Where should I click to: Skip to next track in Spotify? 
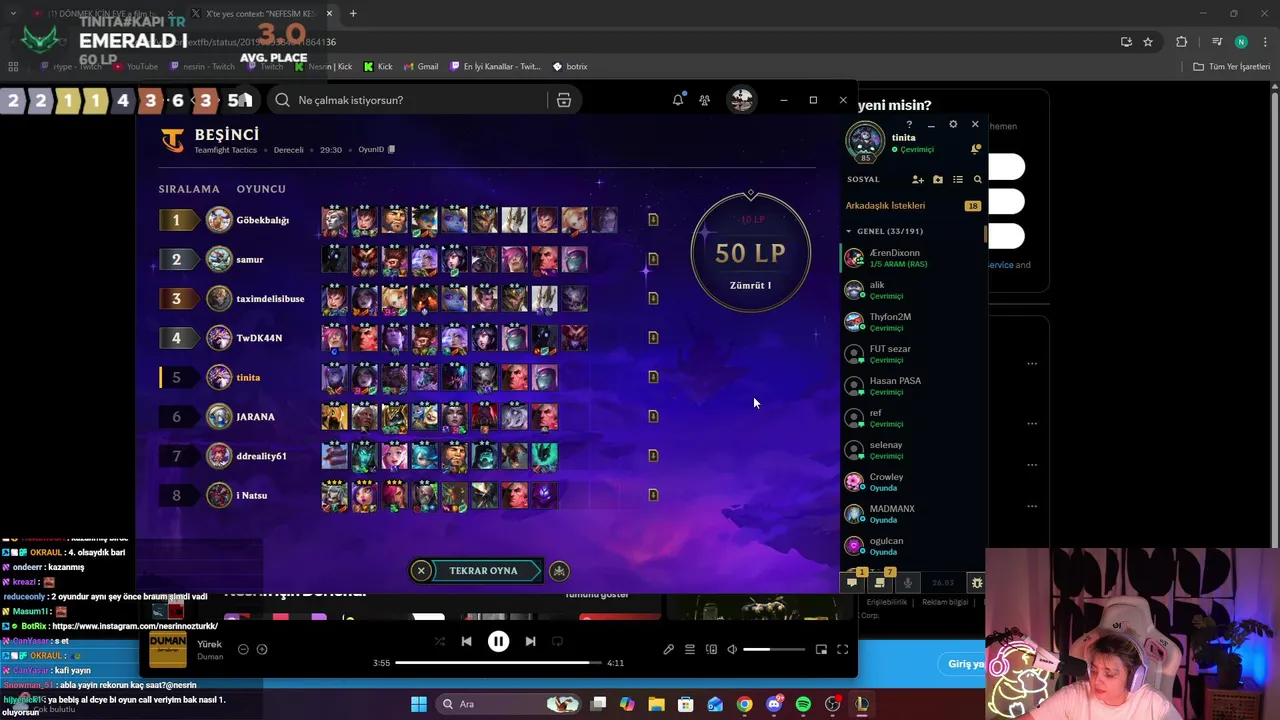tap(530, 642)
